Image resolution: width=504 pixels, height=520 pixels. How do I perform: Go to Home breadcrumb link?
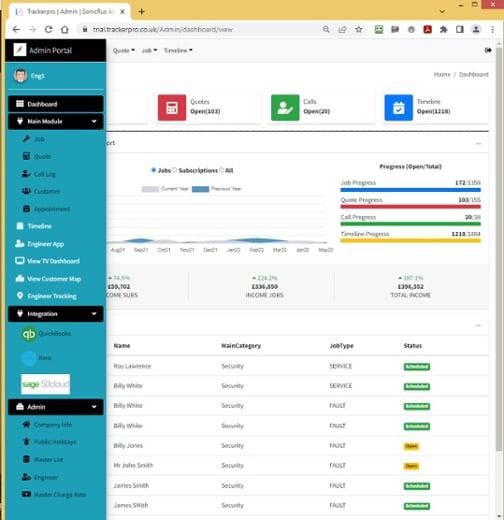click(x=442, y=74)
